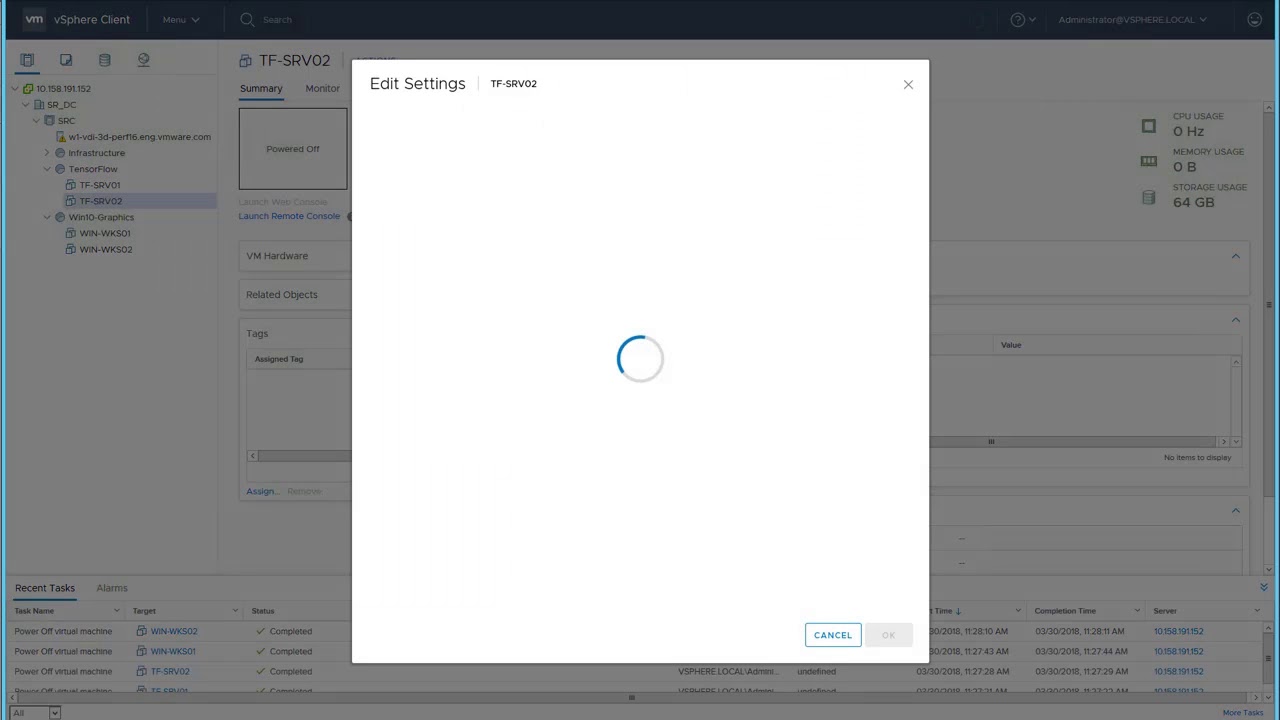This screenshot has width=1280, height=720.
Task: Select the w1-vdi-3d-perf16.eng.vmware.com host
Action: (140, 137)
